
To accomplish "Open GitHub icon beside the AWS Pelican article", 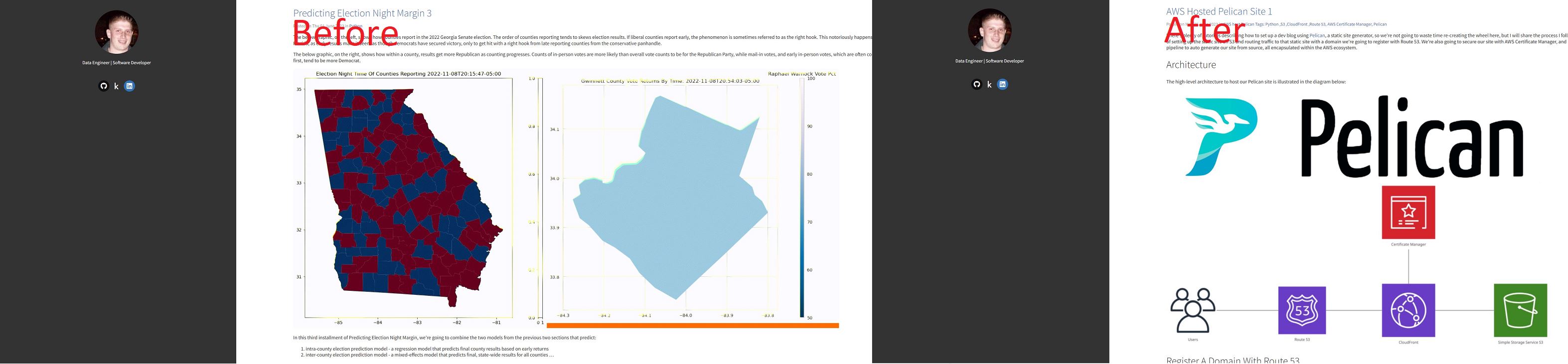I will tap(977, 84).
